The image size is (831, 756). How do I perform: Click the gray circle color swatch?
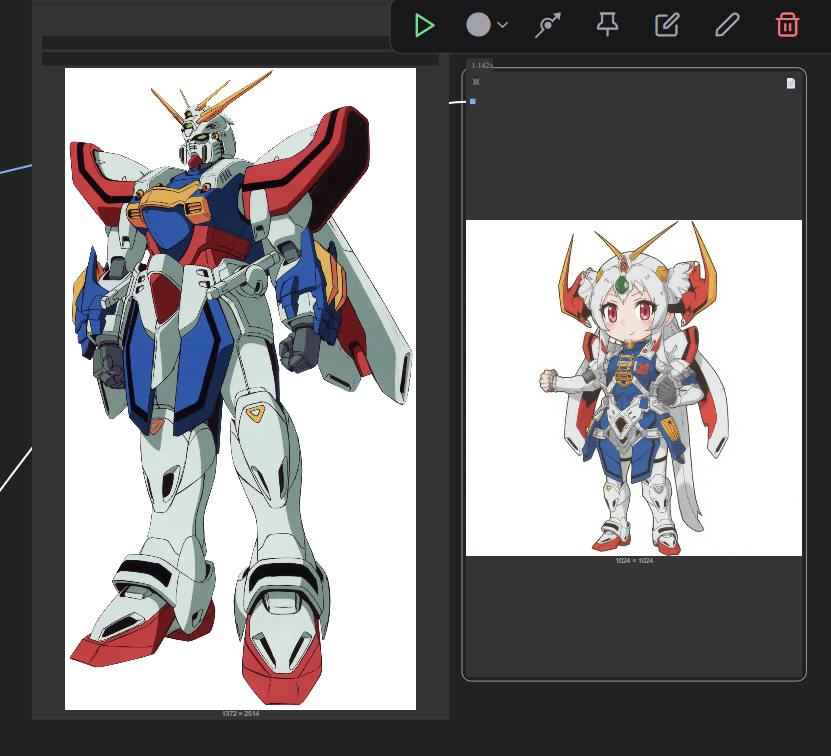[x=478, y=26]
